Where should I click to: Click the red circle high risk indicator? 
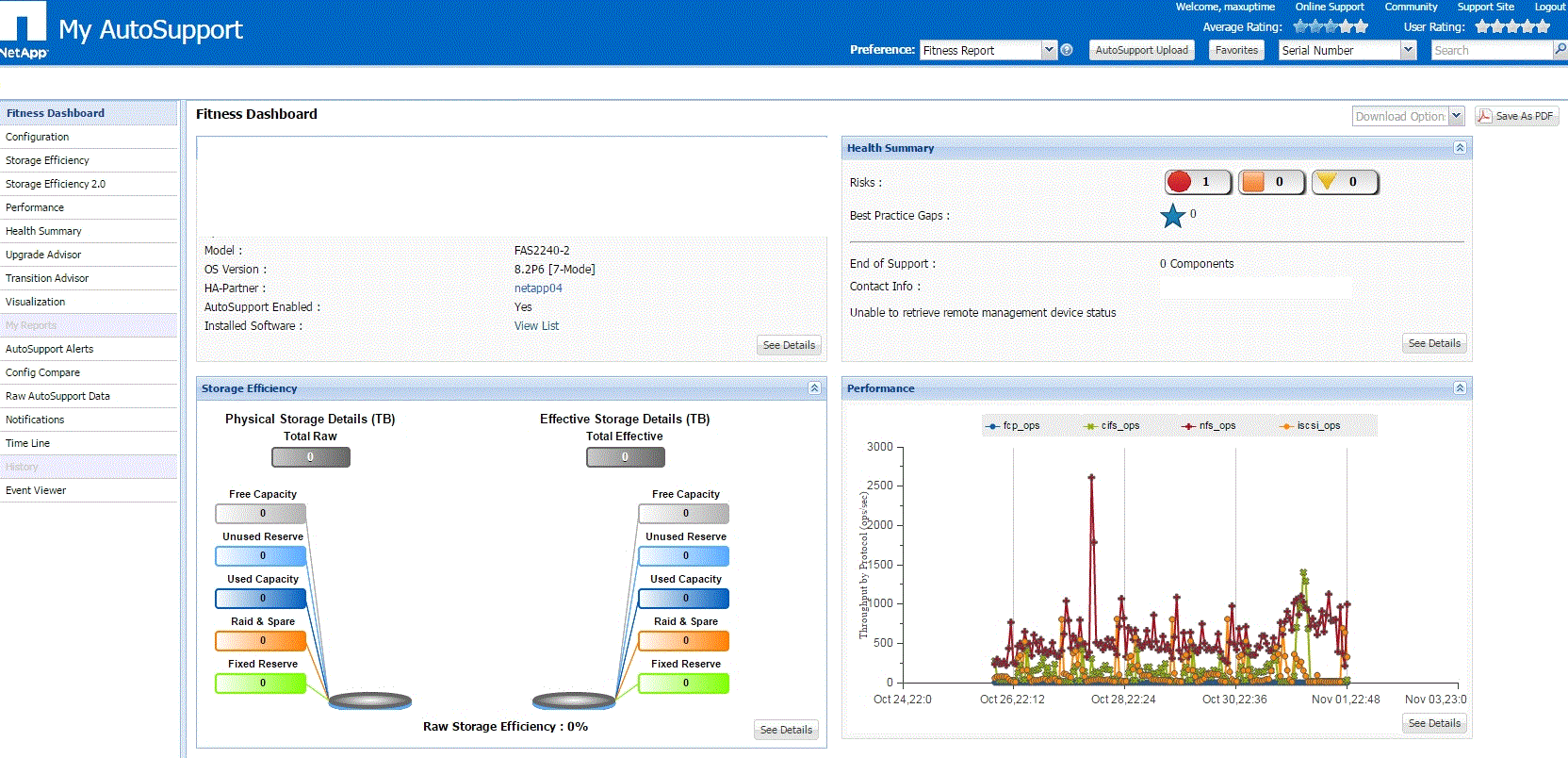pyautogui.click(x=1179, y=182)
